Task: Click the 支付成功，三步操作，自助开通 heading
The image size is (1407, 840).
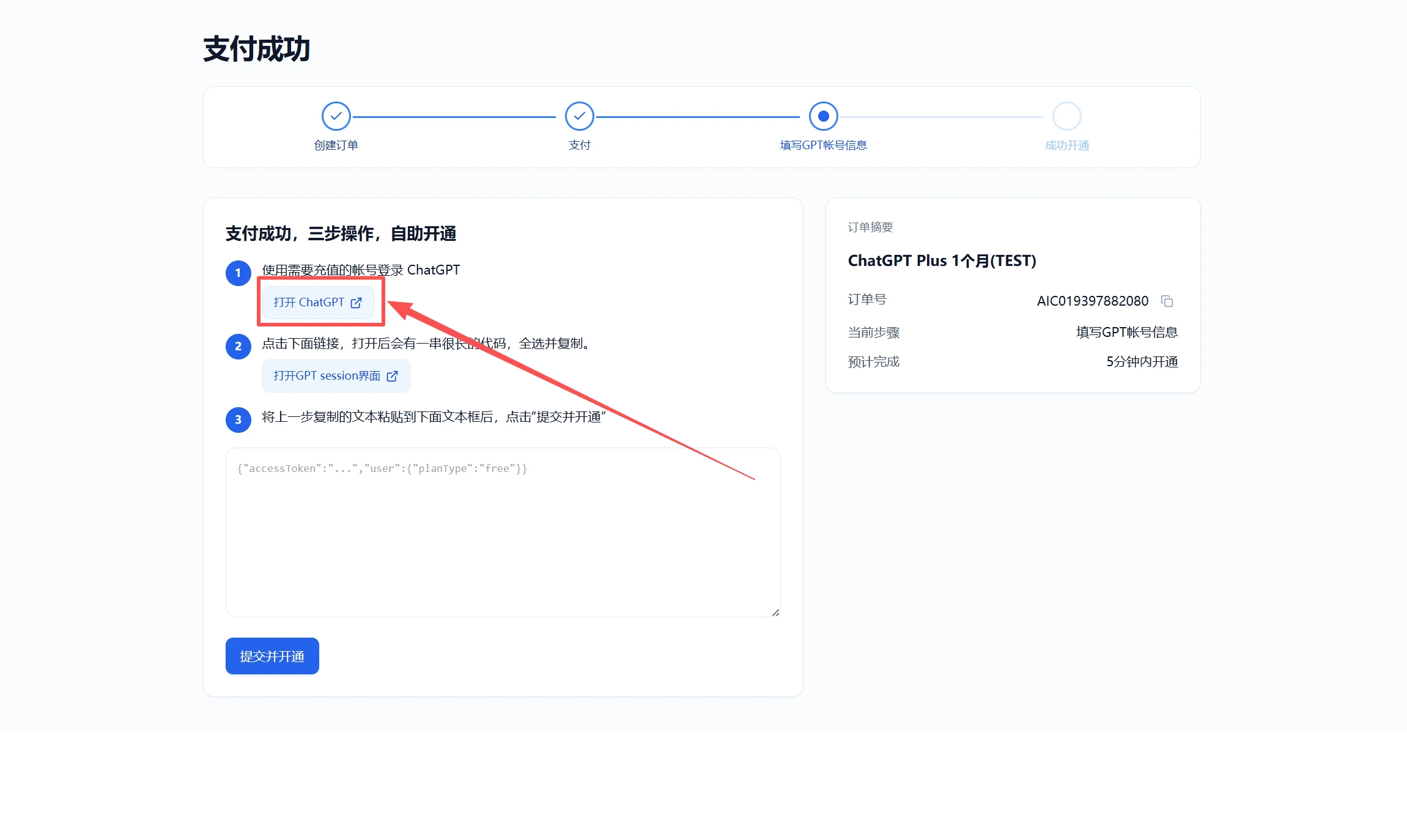Action: click(x=341, y=234)
